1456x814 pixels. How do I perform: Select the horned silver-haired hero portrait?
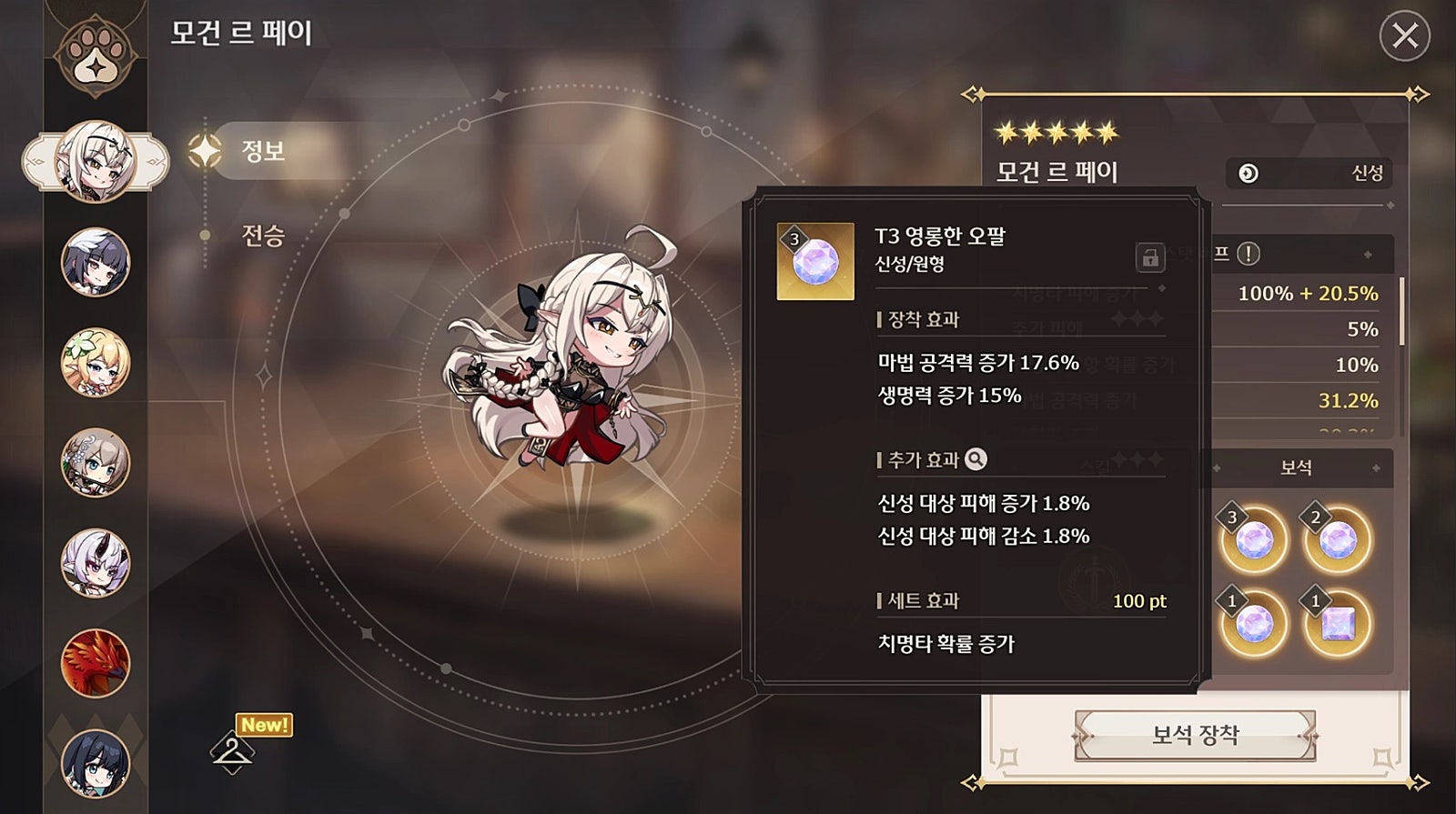pyautogui.click(x=96, y=563)
